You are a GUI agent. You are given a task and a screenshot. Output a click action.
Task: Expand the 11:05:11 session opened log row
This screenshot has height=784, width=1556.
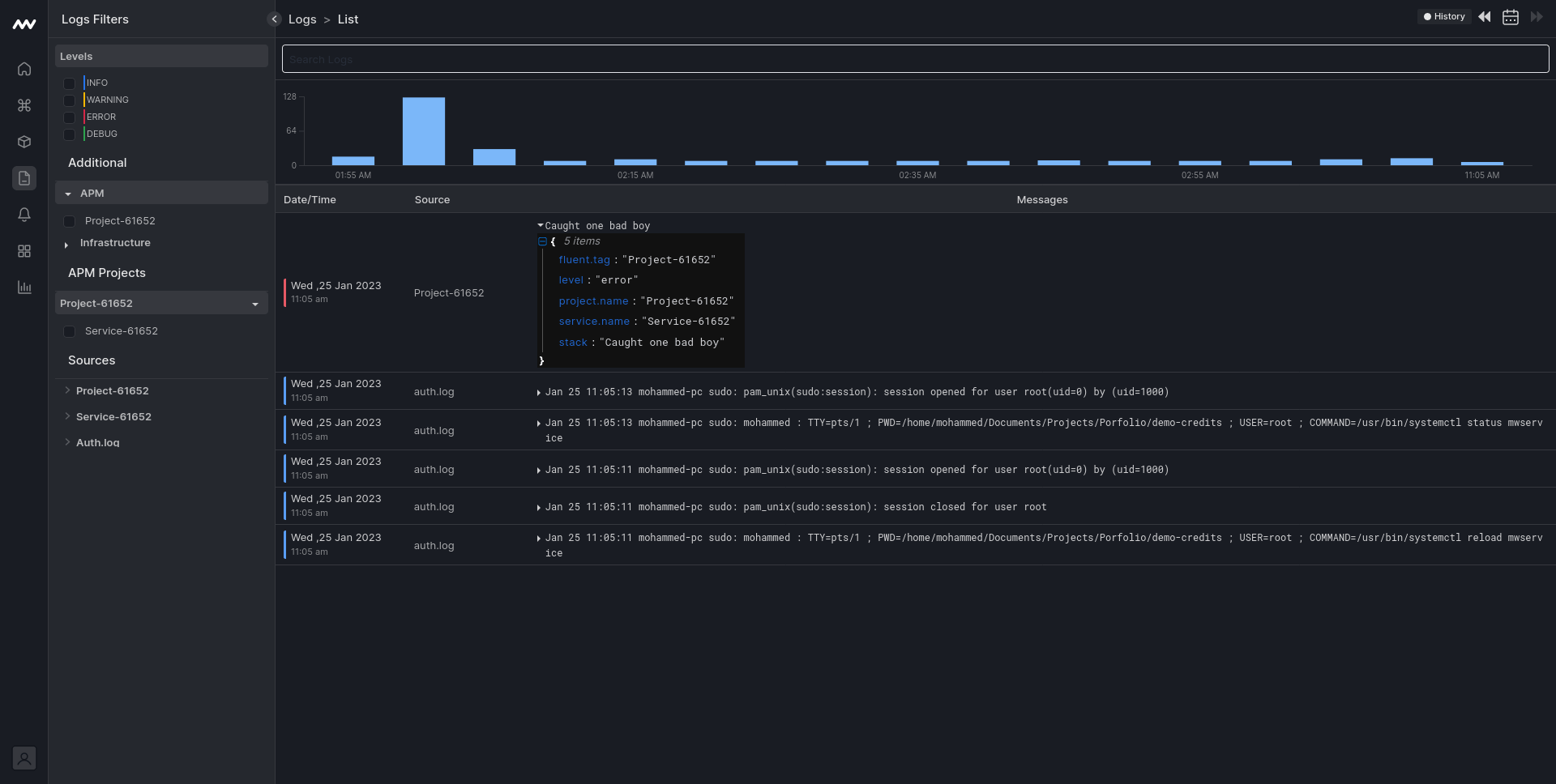(539, 471)
